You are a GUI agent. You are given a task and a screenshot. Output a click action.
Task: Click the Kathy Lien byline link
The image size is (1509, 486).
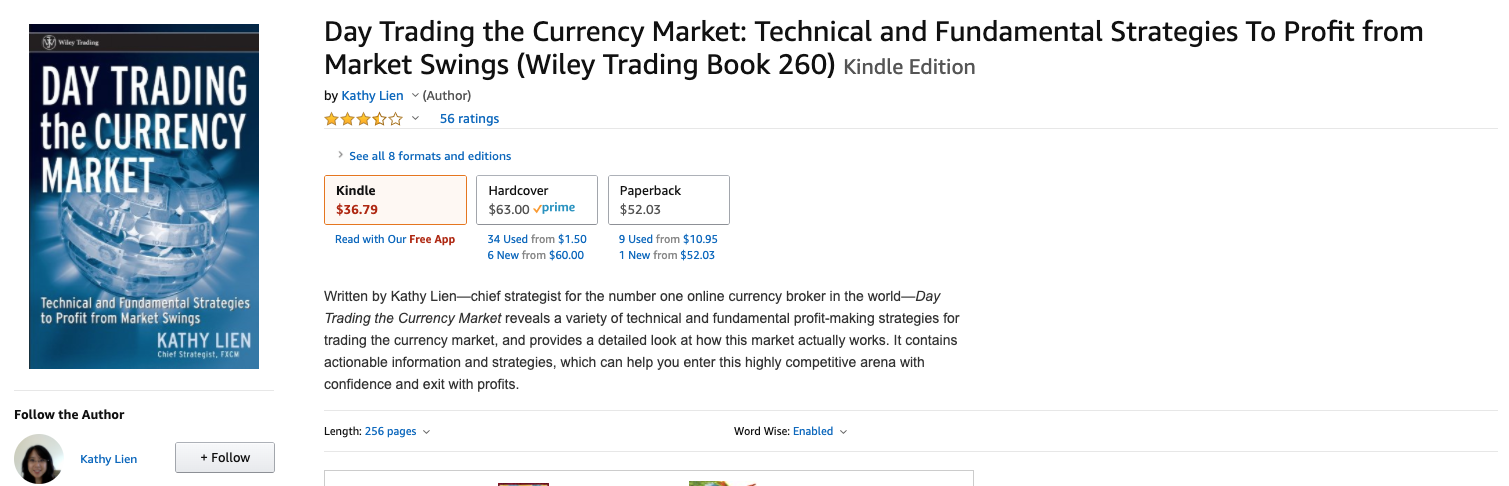point(373,96)
